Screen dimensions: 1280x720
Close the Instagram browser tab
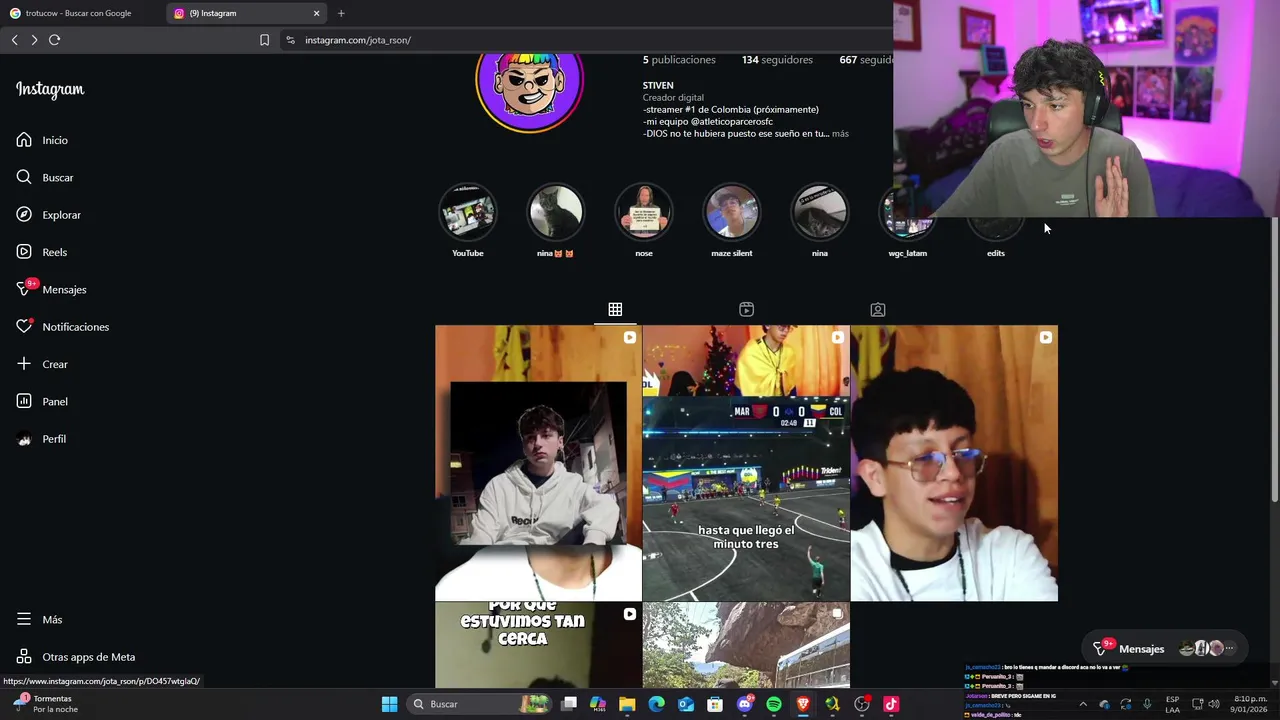coord(317,13)
